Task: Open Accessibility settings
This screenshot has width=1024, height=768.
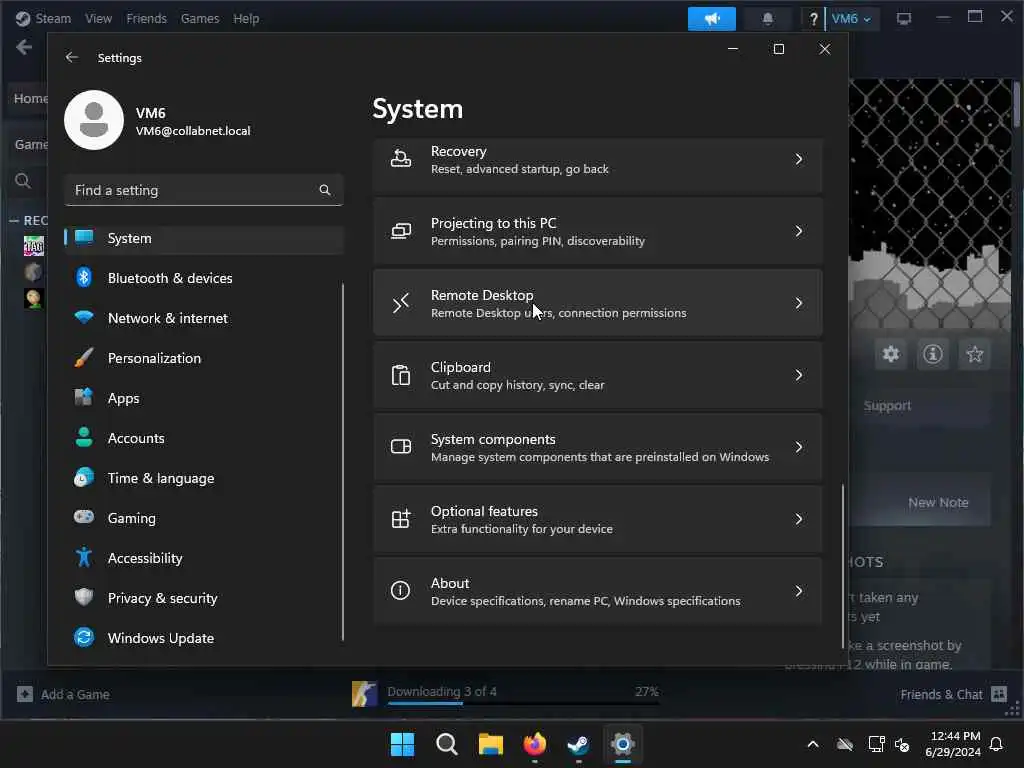Action: pos(204,558)
